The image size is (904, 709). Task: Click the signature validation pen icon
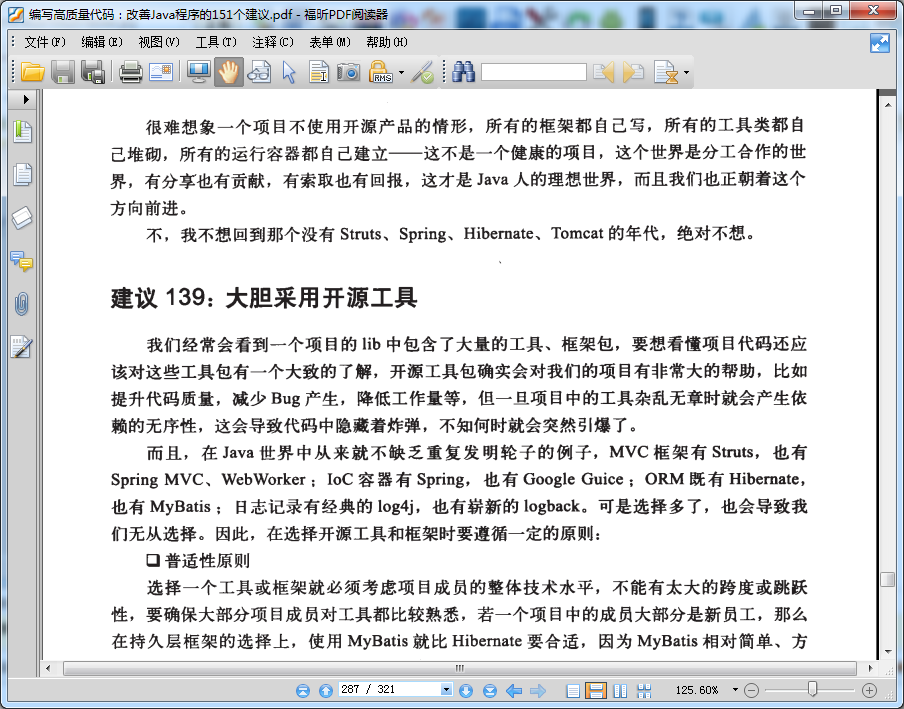(x=423, y=72)
